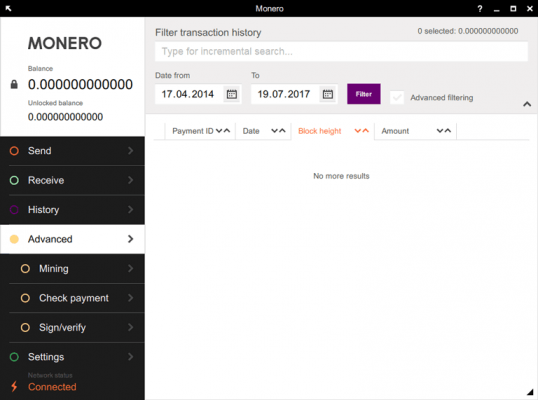Click the incremental search field

pos(341,51)
